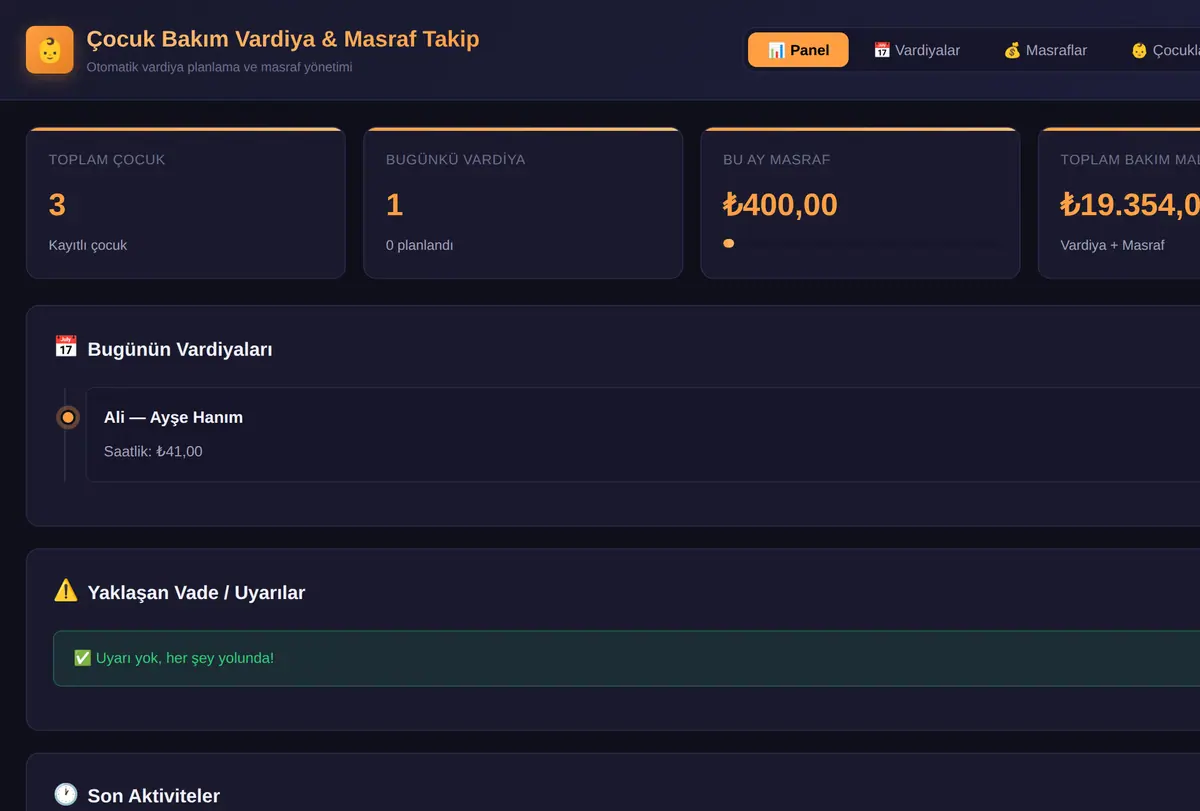Go to the Masraflar tab
This screenshot has width=1200, height=811.
(1045, 50)
